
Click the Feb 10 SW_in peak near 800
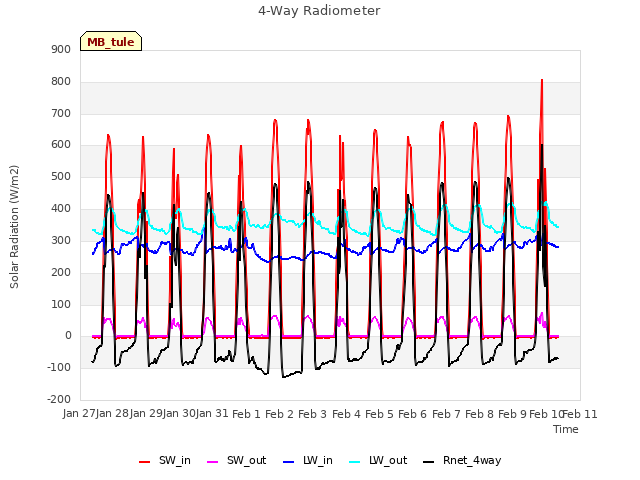(x=542, y=80)
